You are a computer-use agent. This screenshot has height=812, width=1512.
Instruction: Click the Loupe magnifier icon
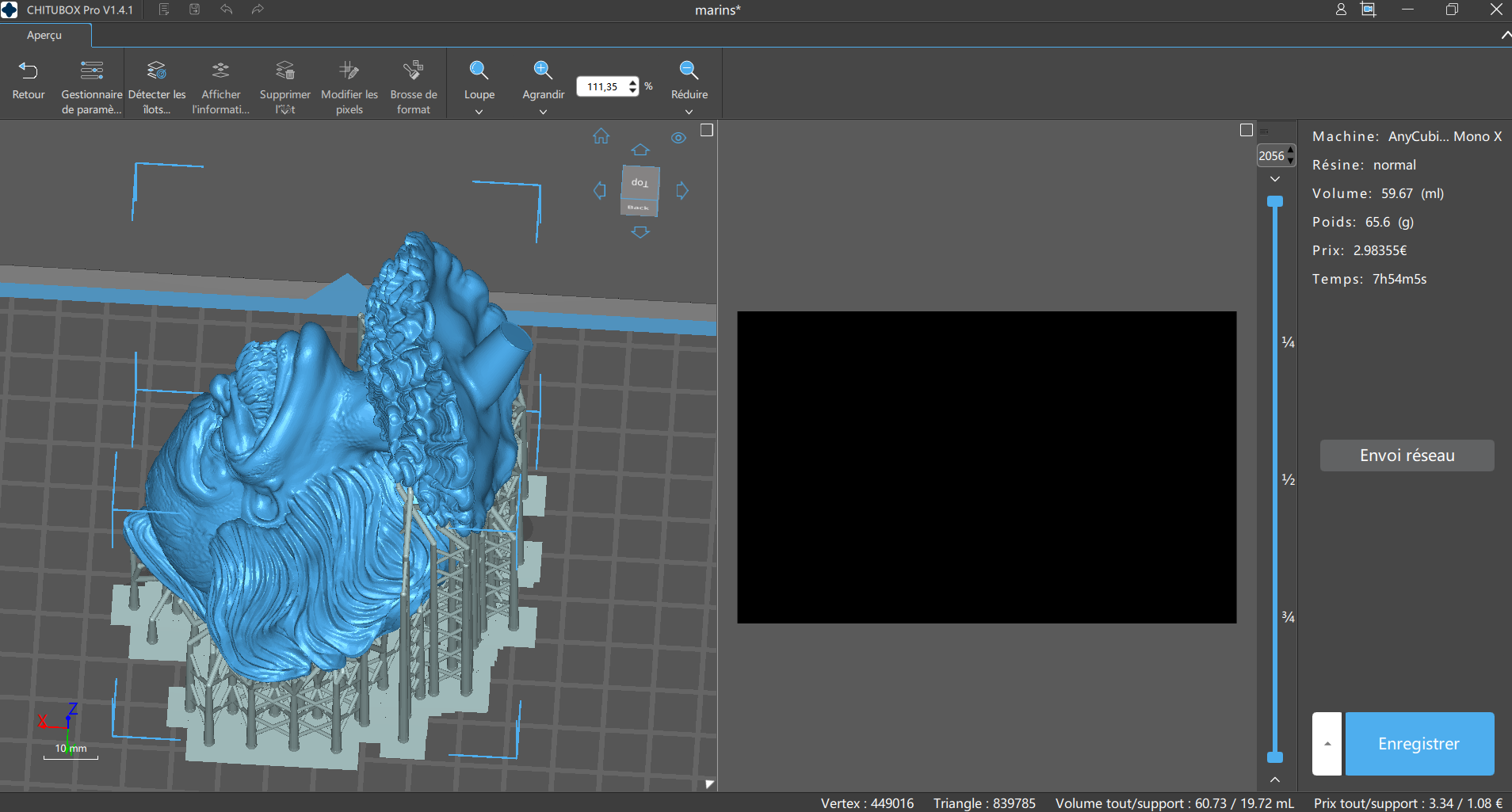tap(479, 71)
